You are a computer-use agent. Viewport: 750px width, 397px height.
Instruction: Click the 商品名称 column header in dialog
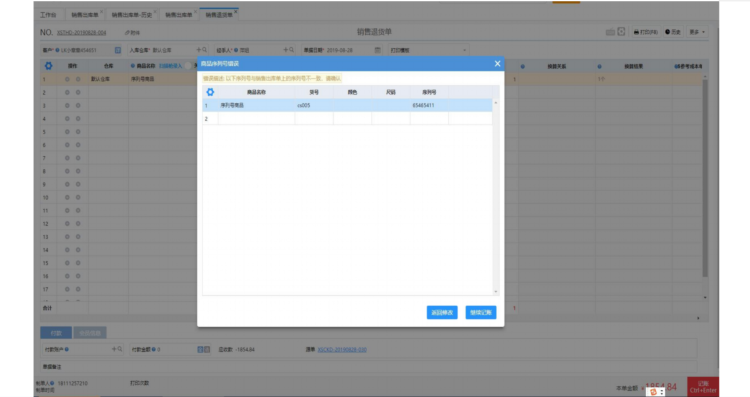(x=256, y=92)
